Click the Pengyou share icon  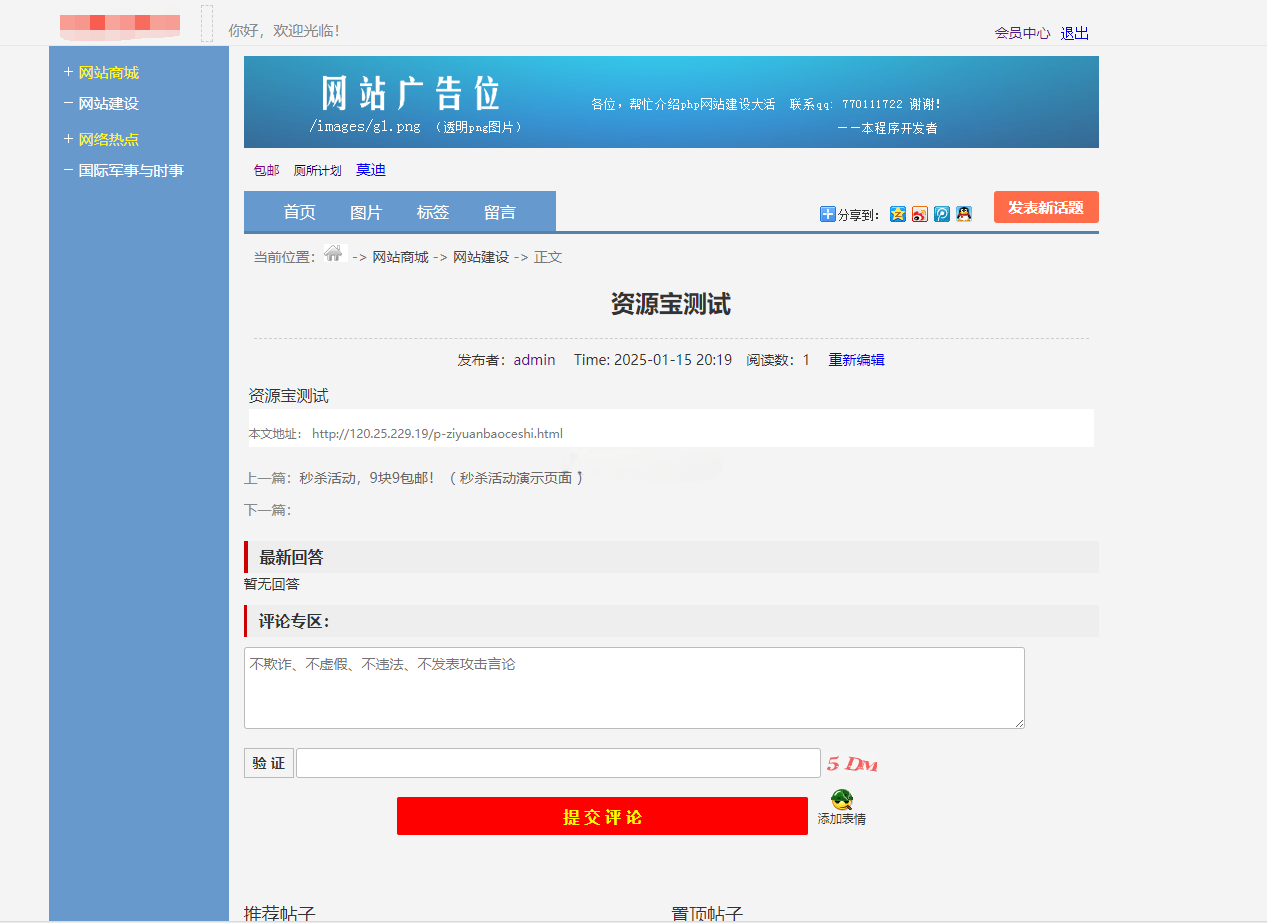[941, 214]
